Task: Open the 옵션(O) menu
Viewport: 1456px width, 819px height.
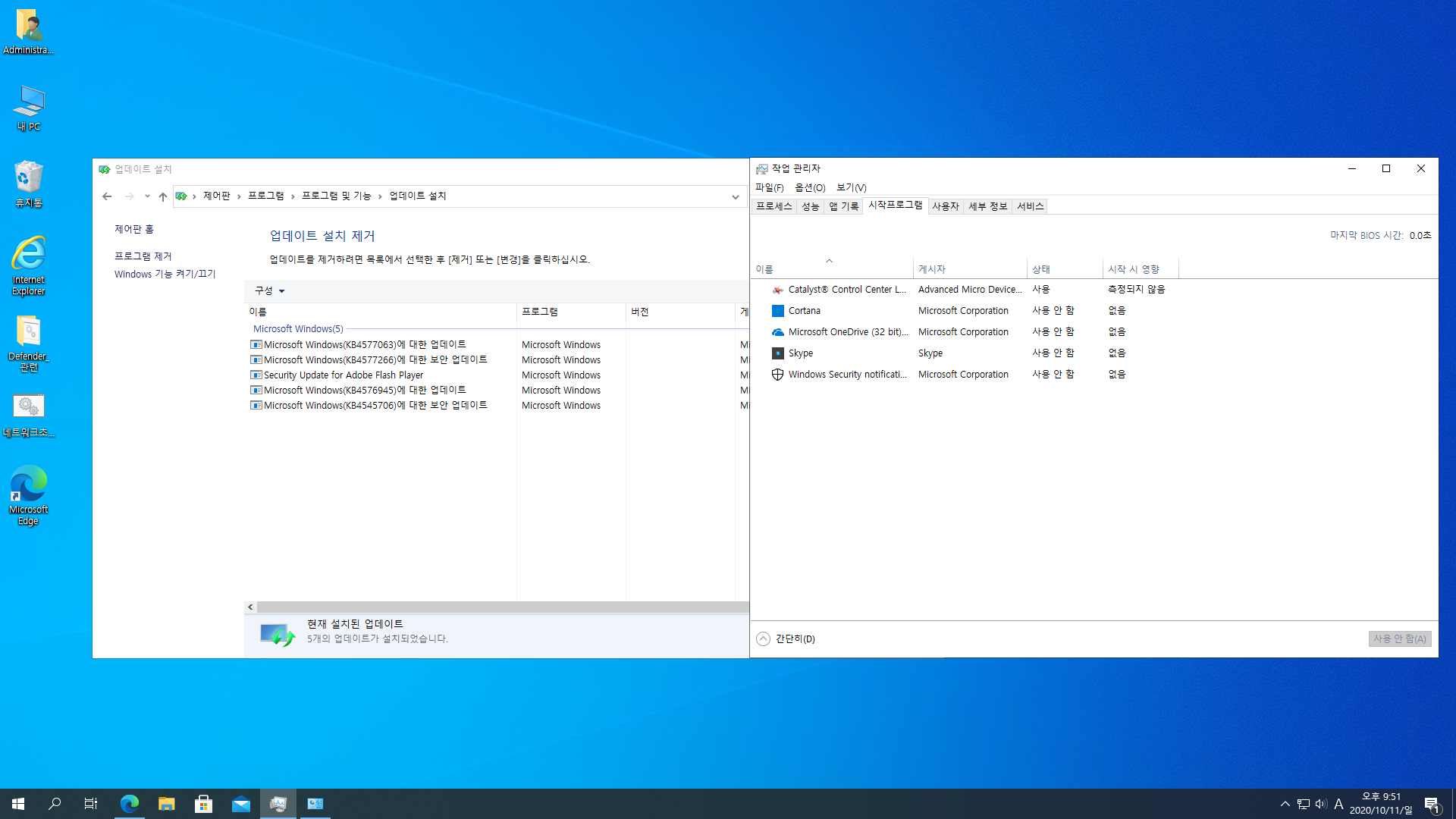Action: 809,187
